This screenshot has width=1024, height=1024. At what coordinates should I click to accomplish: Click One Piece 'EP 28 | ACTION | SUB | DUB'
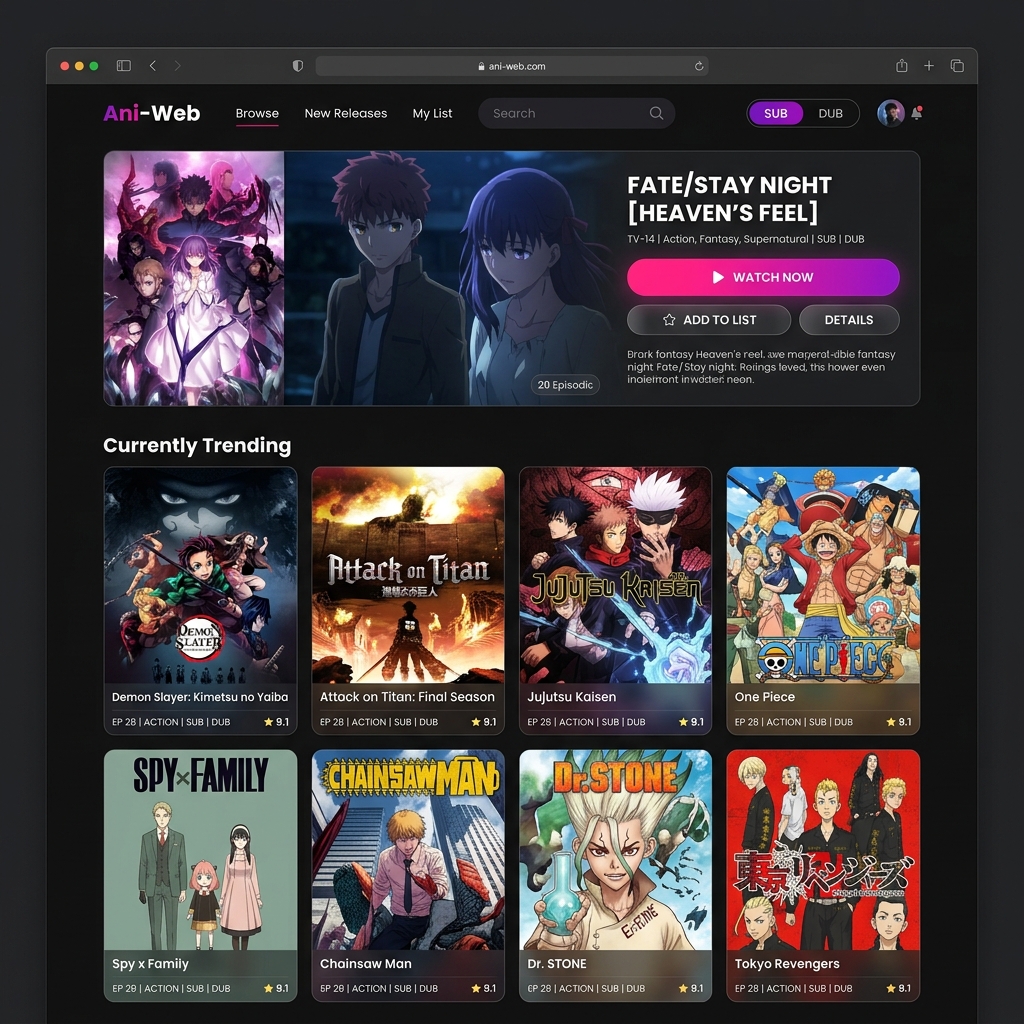(x=793, y=722)
